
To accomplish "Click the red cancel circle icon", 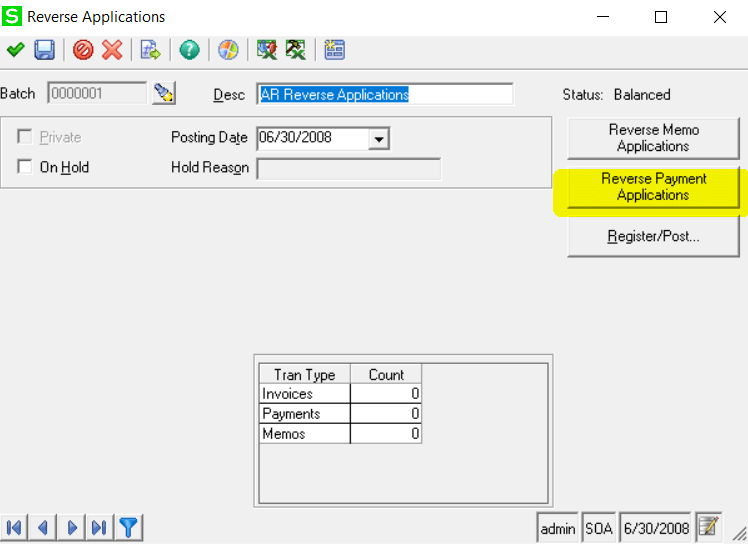I will pos(83,50).
